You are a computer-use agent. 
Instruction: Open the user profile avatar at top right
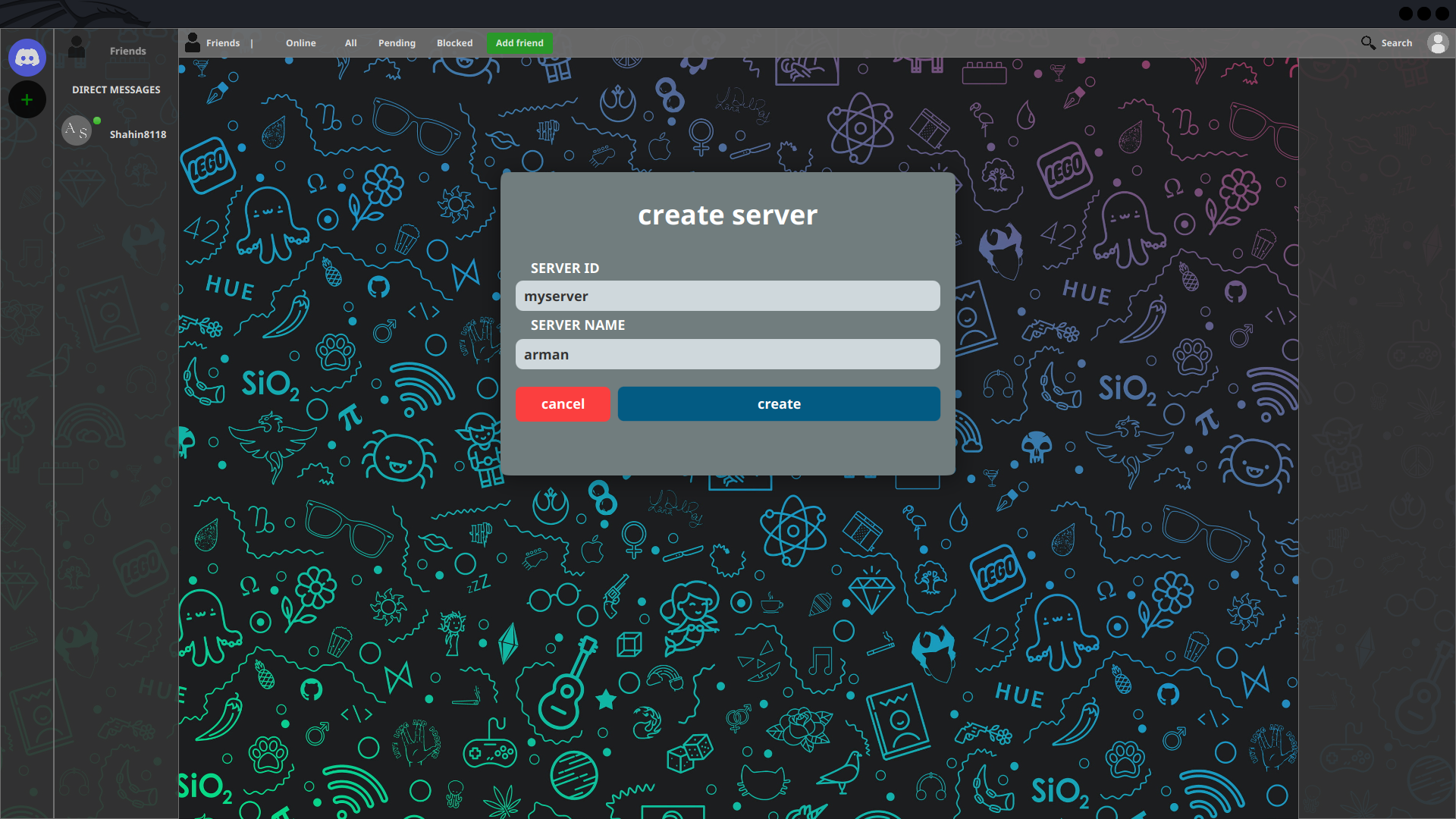click(1438, 42)
